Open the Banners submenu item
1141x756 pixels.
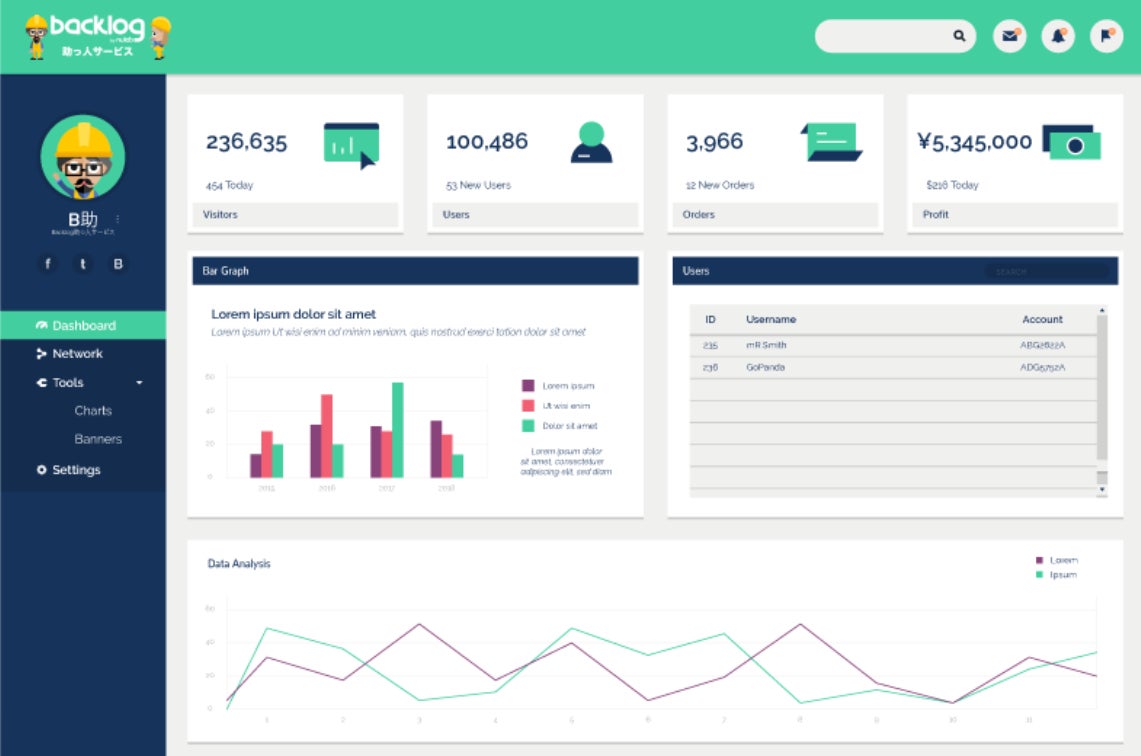98,439
